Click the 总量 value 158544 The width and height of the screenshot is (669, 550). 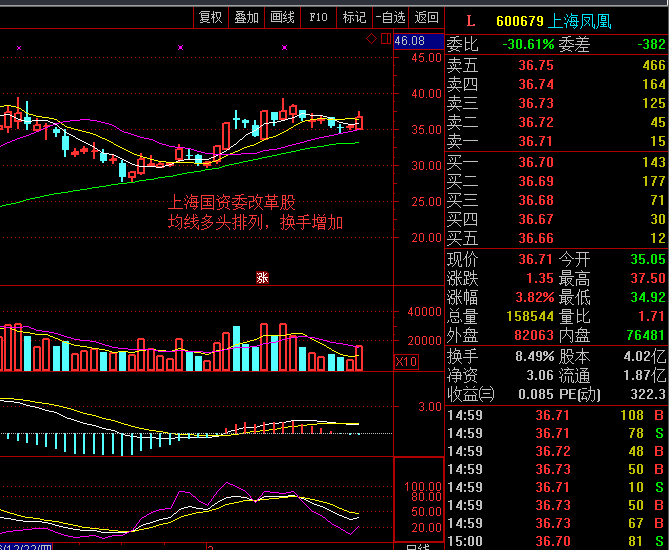(530, 316)
